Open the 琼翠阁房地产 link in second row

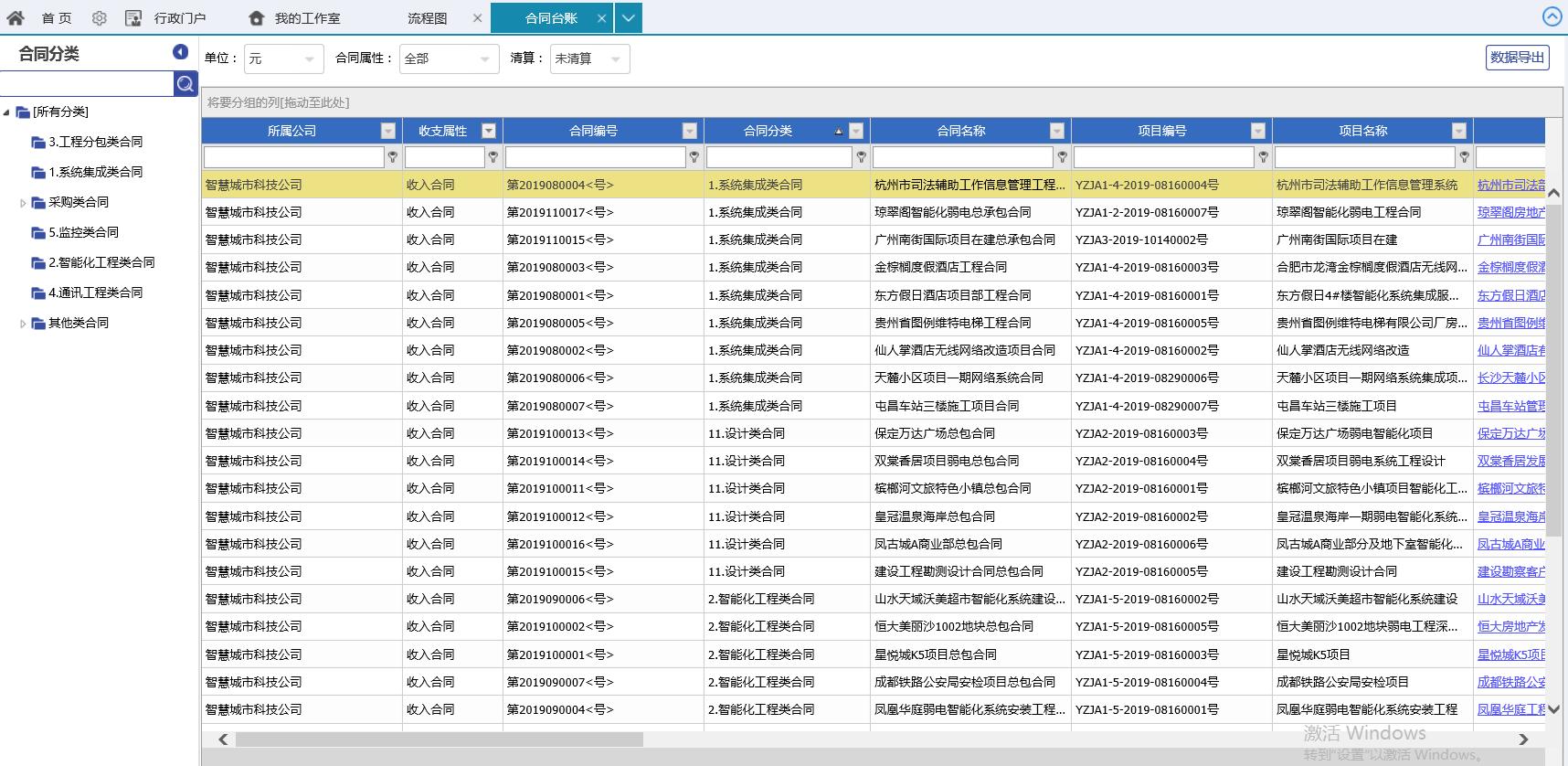(x=1510, y=212)
